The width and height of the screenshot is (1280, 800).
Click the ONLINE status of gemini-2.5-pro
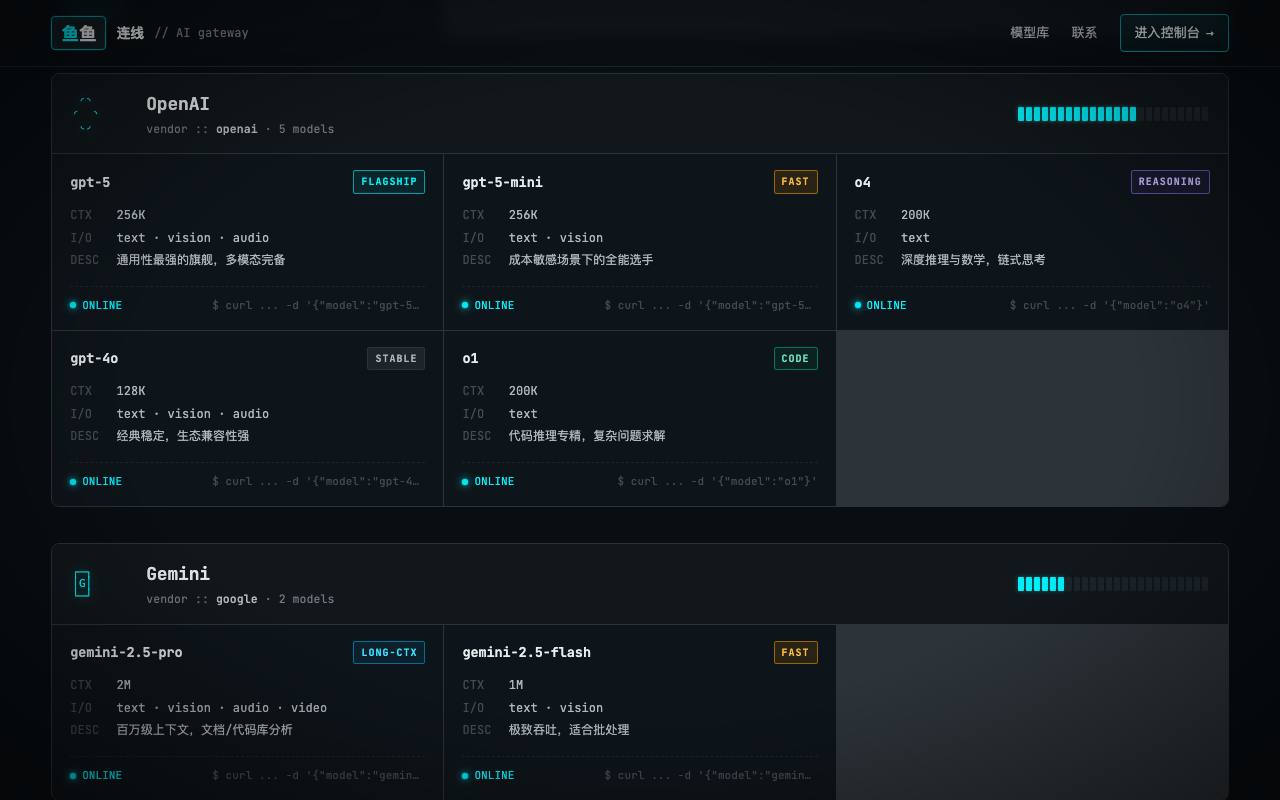tap(96, 775)
